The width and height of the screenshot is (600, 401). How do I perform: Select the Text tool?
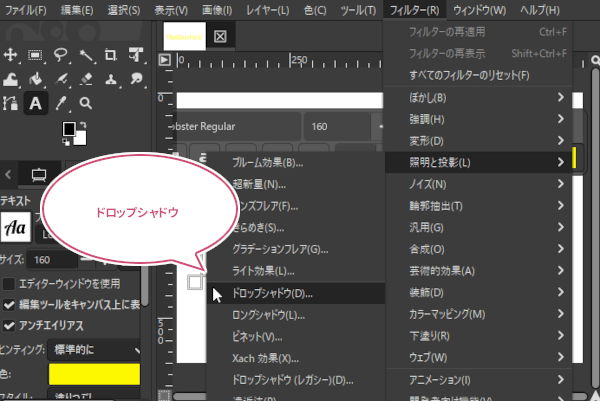(x=36, y=103)
